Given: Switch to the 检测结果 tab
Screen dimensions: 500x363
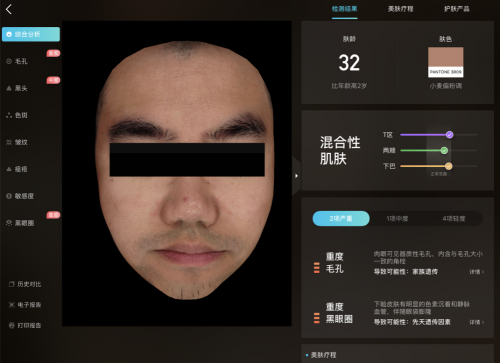Looking at the screenshot, I should point(344,9).
